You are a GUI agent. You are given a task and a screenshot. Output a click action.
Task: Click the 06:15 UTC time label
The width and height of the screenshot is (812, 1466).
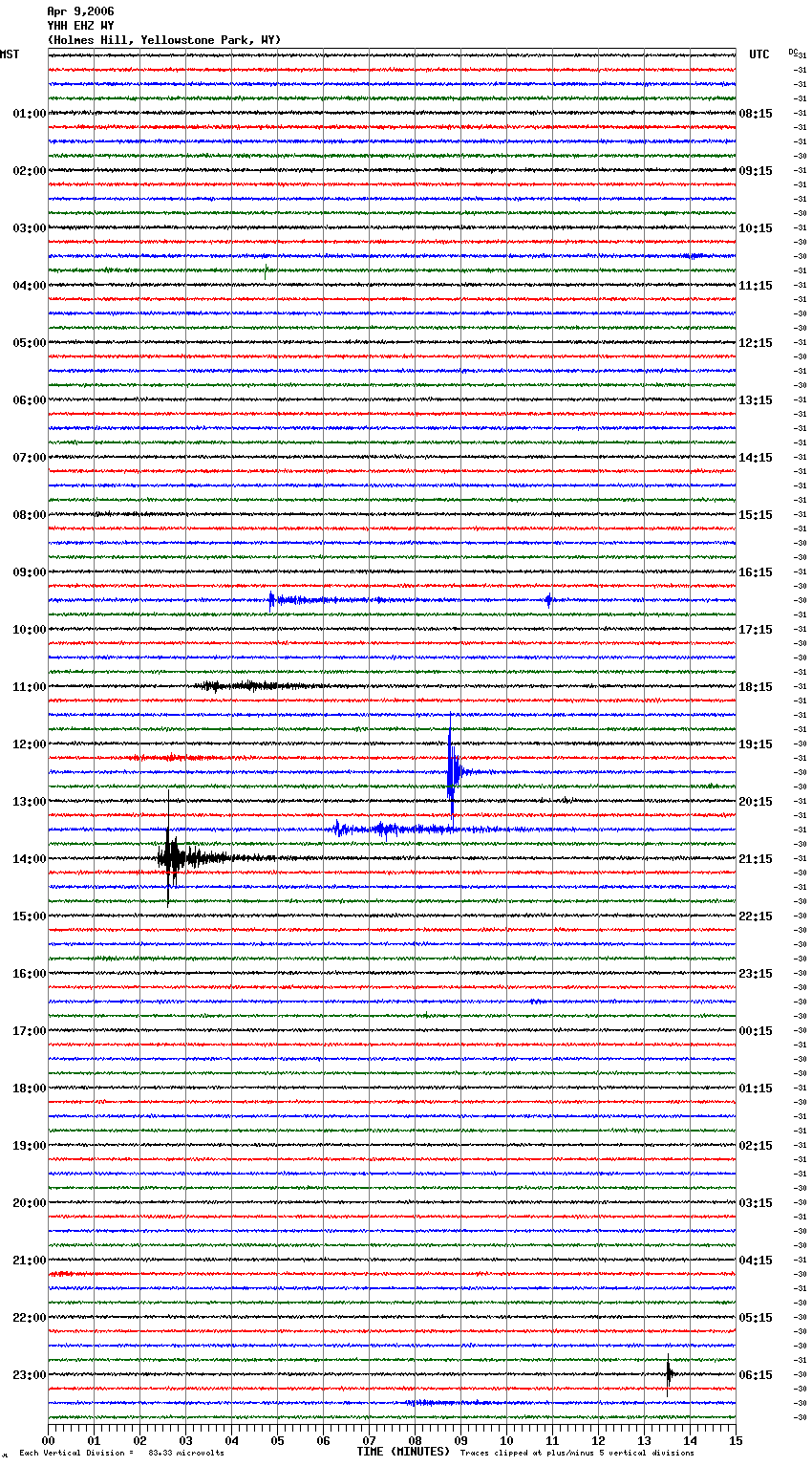(756, 1375)
